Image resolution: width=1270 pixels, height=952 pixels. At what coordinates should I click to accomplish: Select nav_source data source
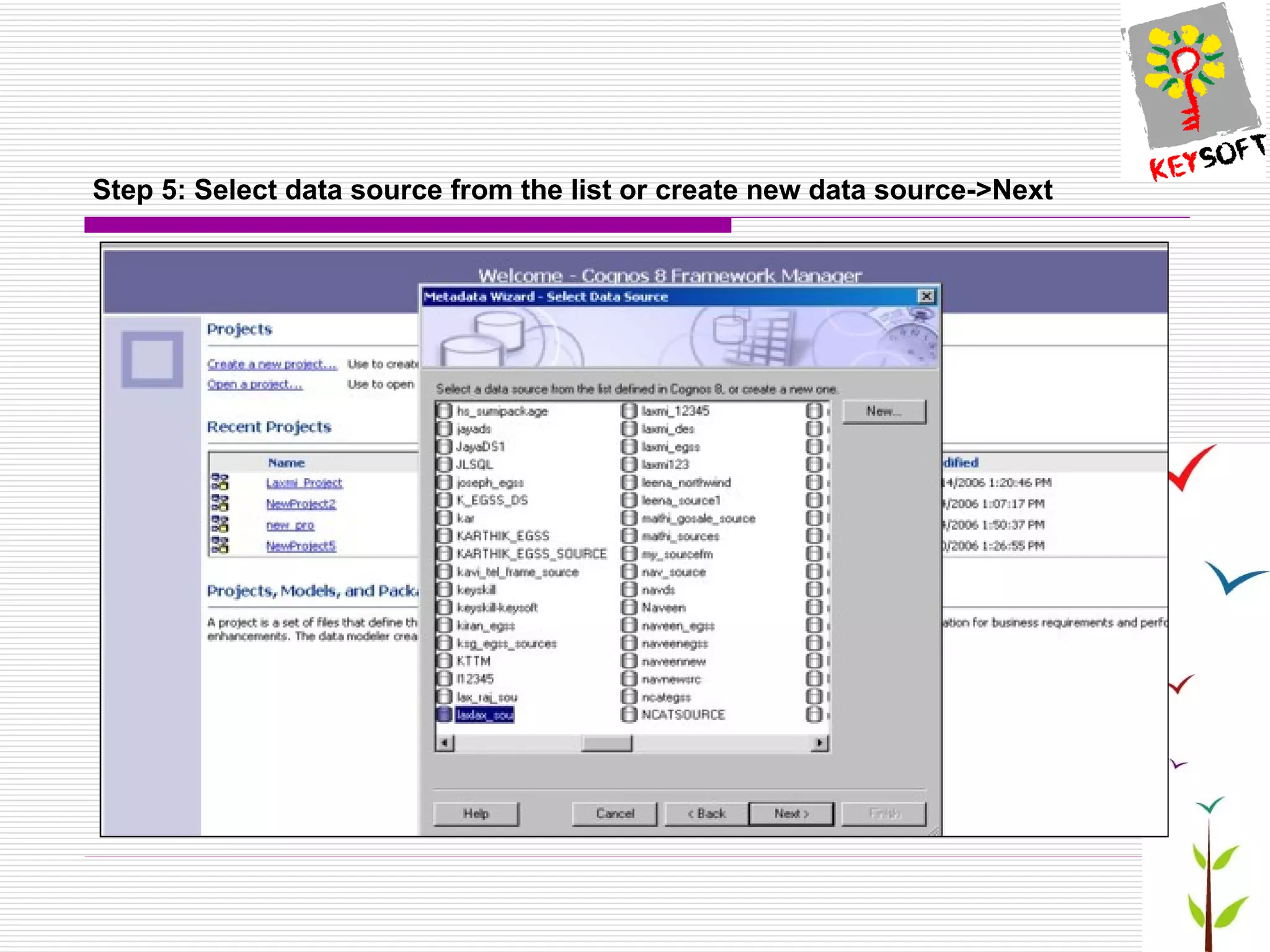pyautogui.click(x=673, y=571)
